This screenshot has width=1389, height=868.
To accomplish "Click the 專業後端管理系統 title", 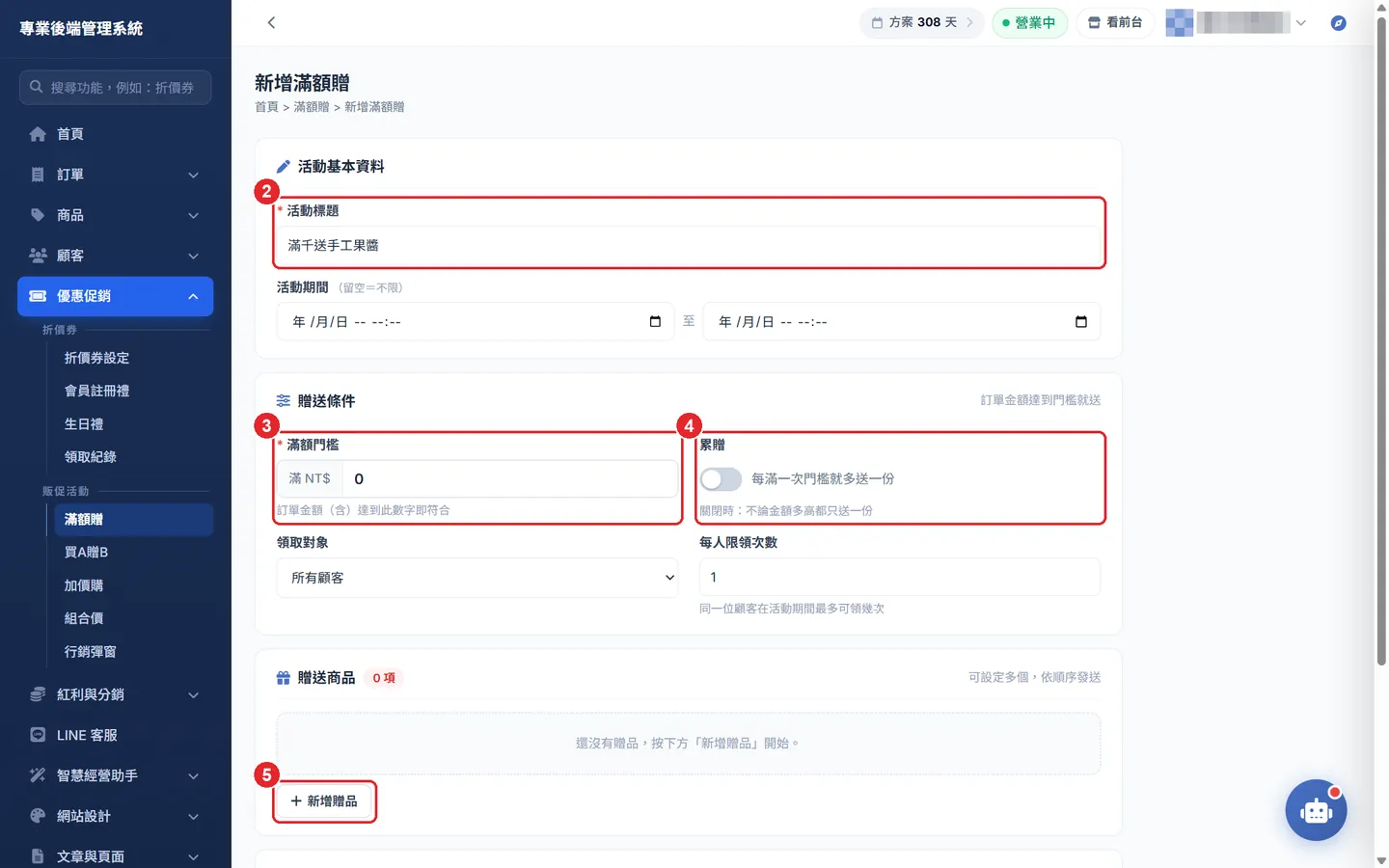I will pos(81,29).
